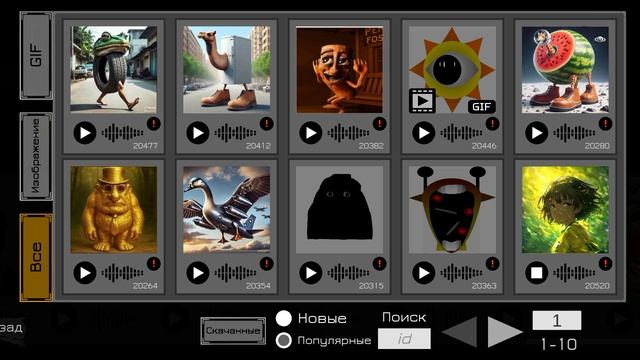The width and height of the screenshot is (640, 360).
Task: Report card 20446 with red exclamation icon
Action: click(x=493, y=123)
